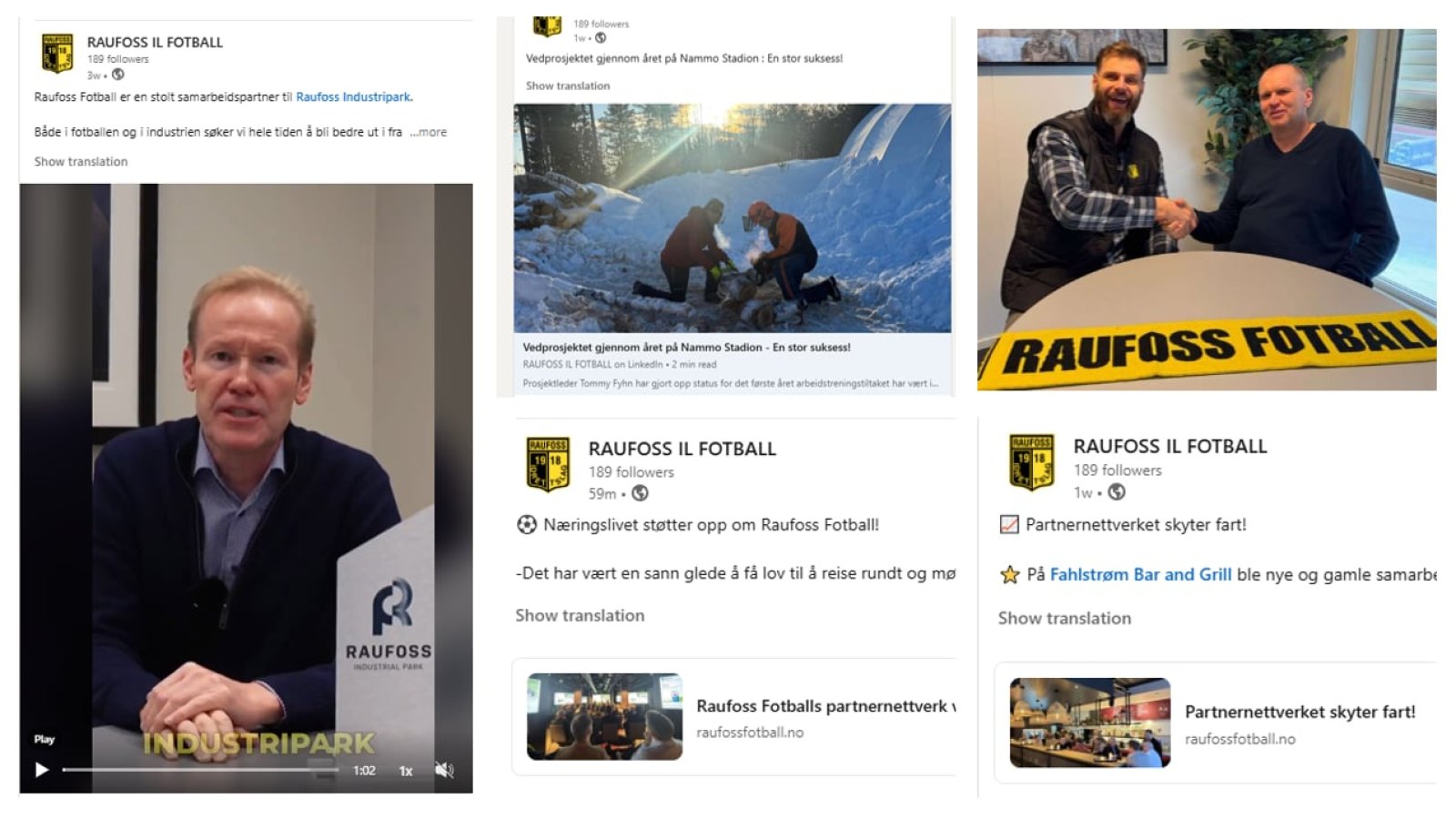The image size is (1456, 819).
Task: Open the Raufoss Fotballs partnernettverk link card
Action: coord(734,717)
